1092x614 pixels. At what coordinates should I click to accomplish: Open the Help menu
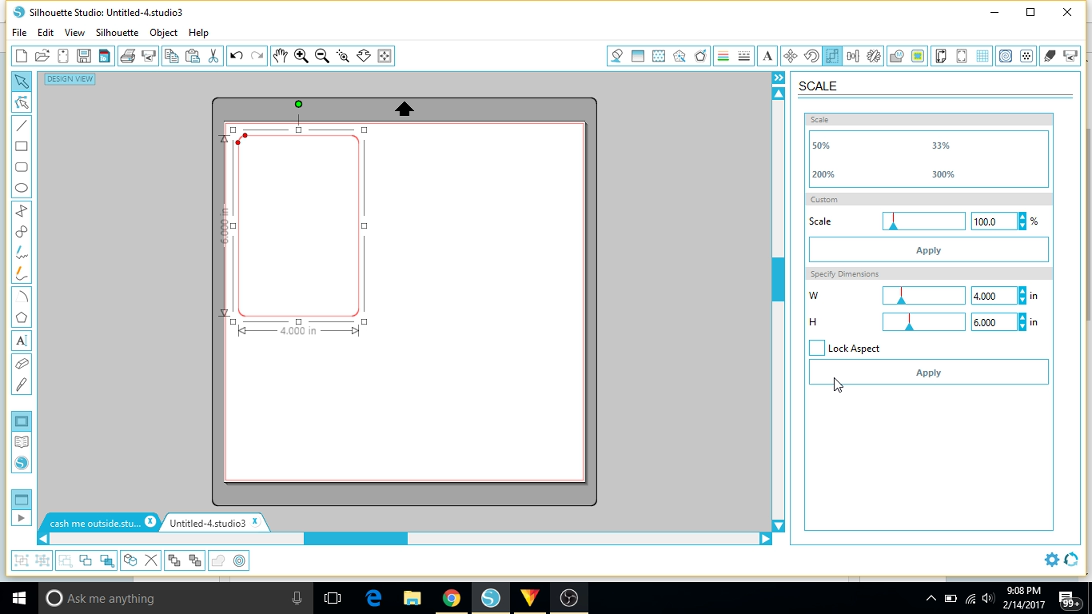(x=198, y=33)
